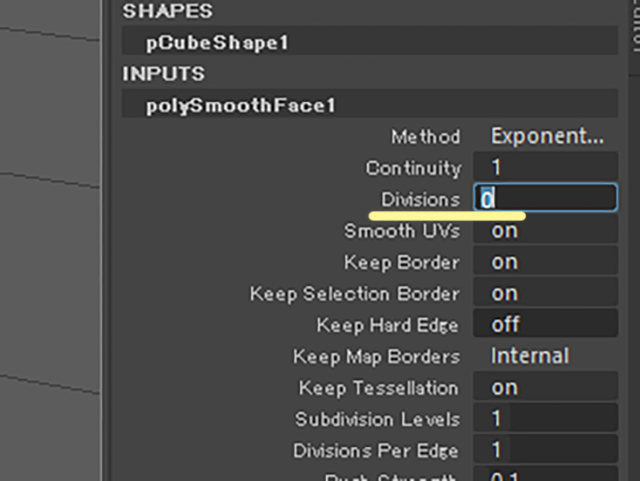
Task: Collapse the polySmoothFace1 input node
Action: 370,105
